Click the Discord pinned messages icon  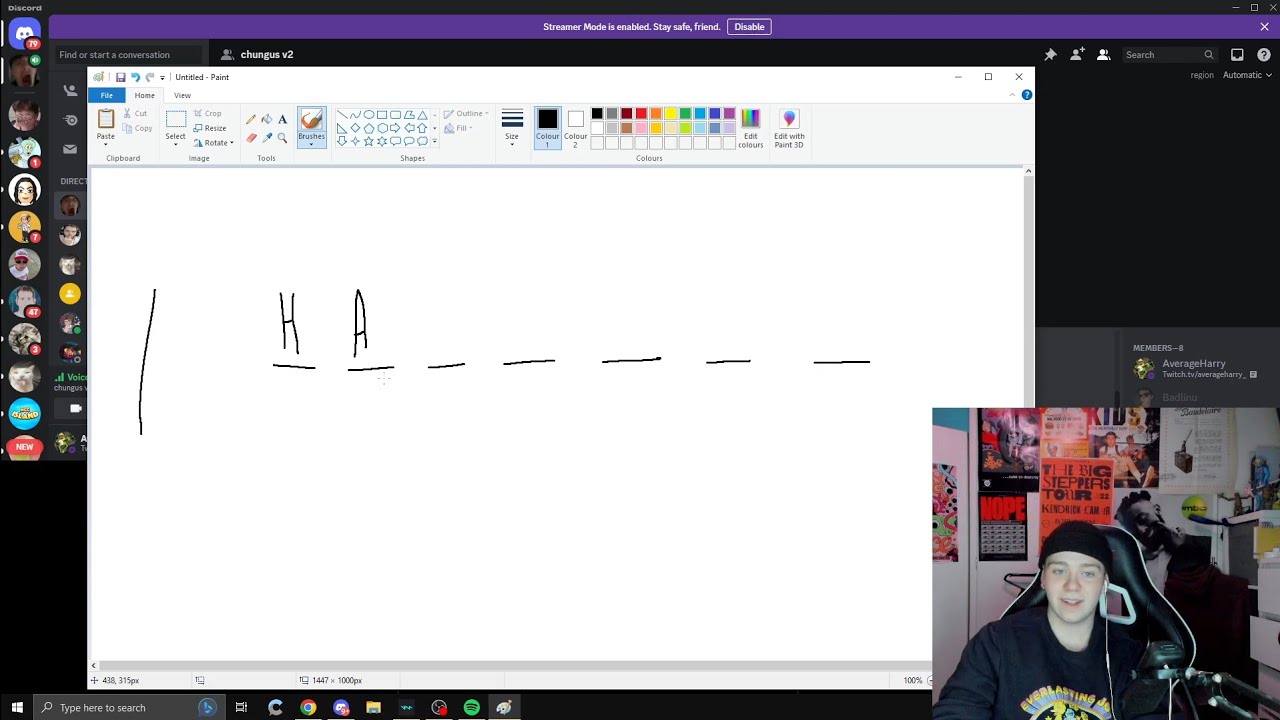1050,55
